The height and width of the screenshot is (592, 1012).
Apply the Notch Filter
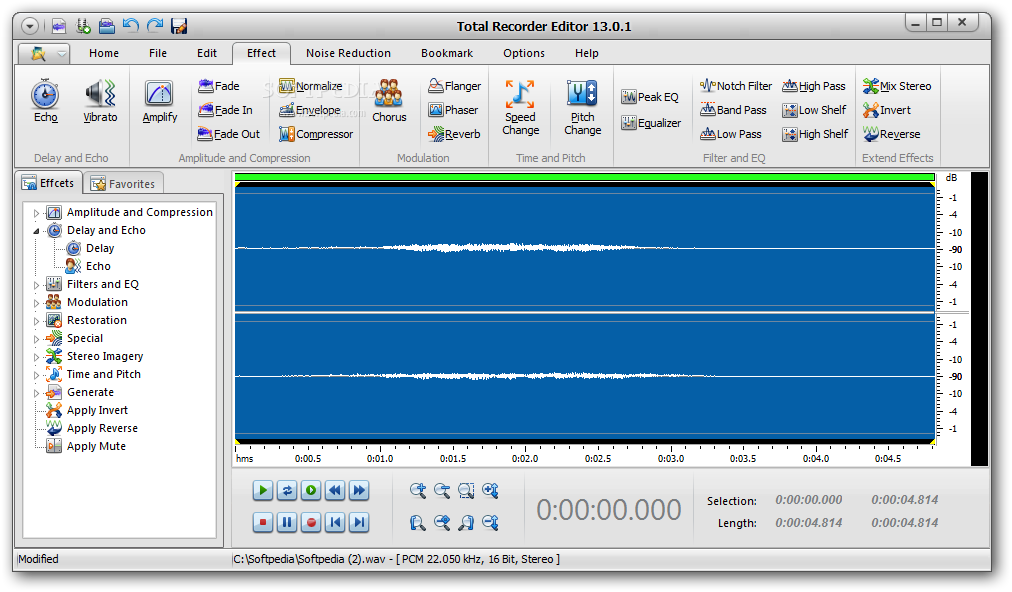tap(736, 86)
